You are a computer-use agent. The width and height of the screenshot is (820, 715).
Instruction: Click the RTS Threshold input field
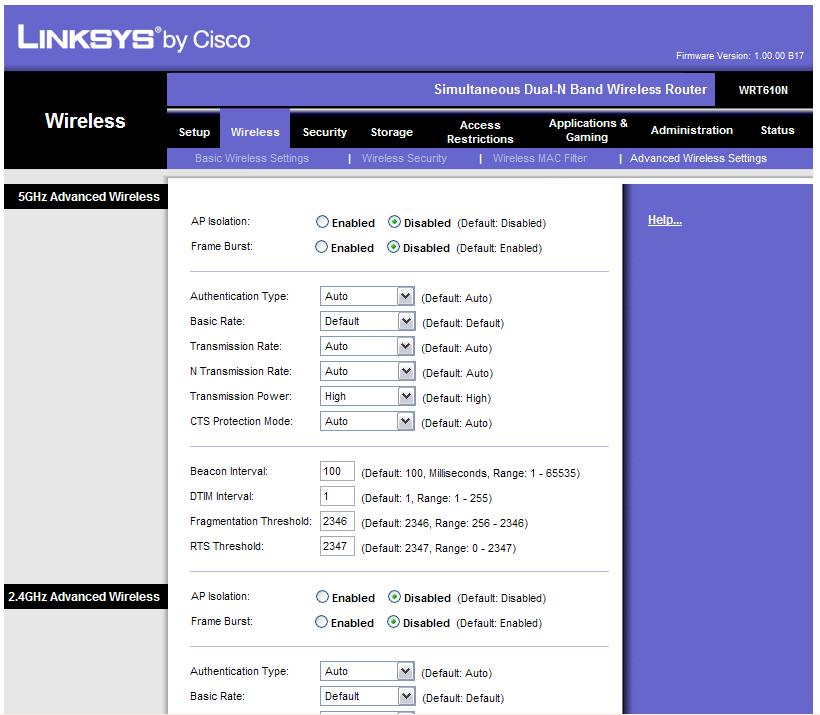tap(337, 547)
